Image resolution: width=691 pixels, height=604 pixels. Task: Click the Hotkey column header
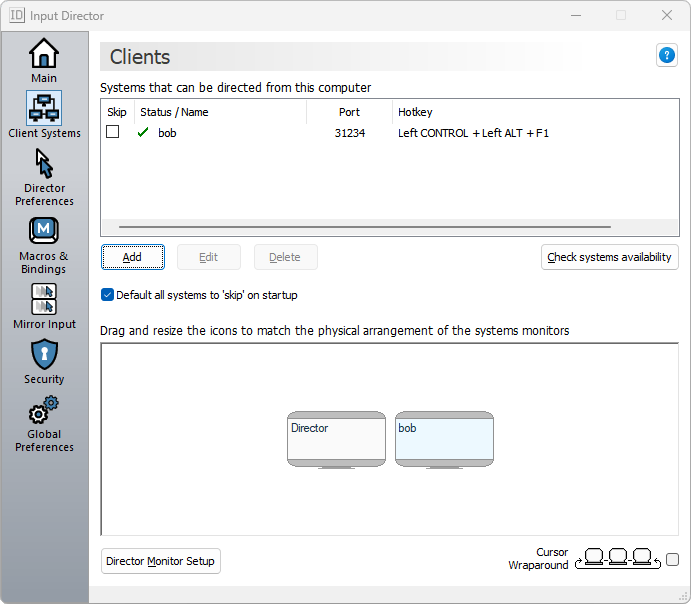(x=535, y=112)
